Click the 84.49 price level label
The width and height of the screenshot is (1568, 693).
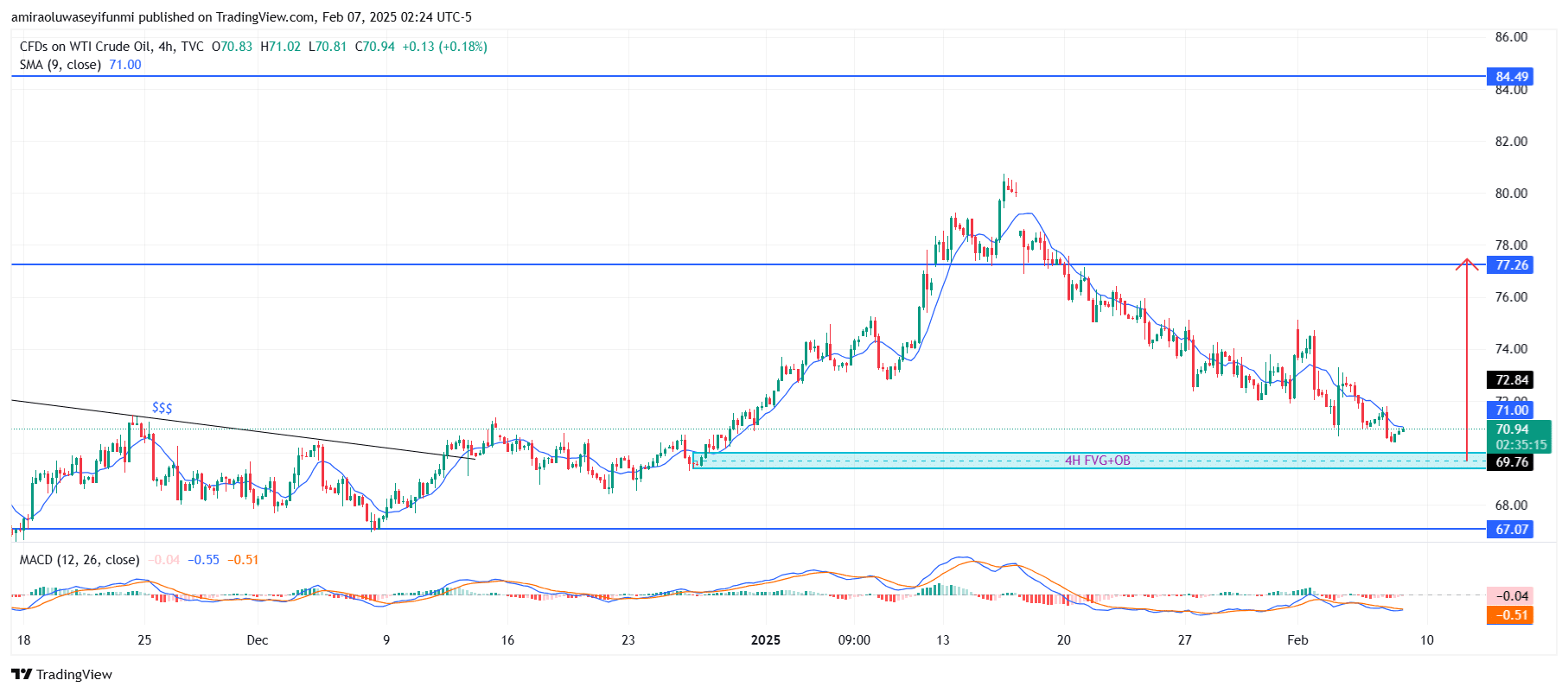click(x=1509, y=77)
